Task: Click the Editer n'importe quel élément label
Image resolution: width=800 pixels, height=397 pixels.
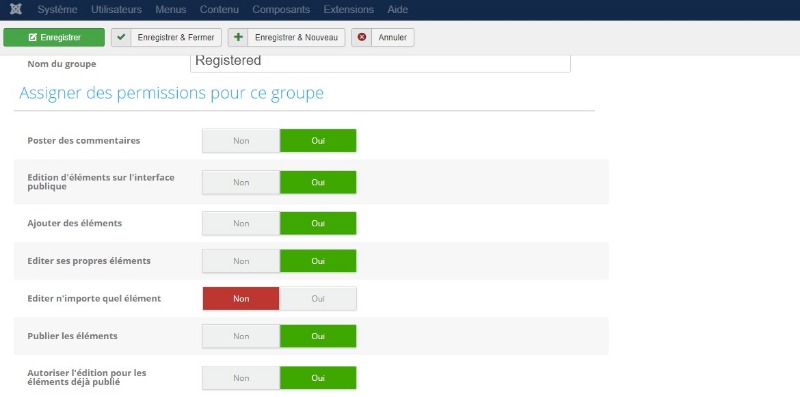Action: (94, 299)
